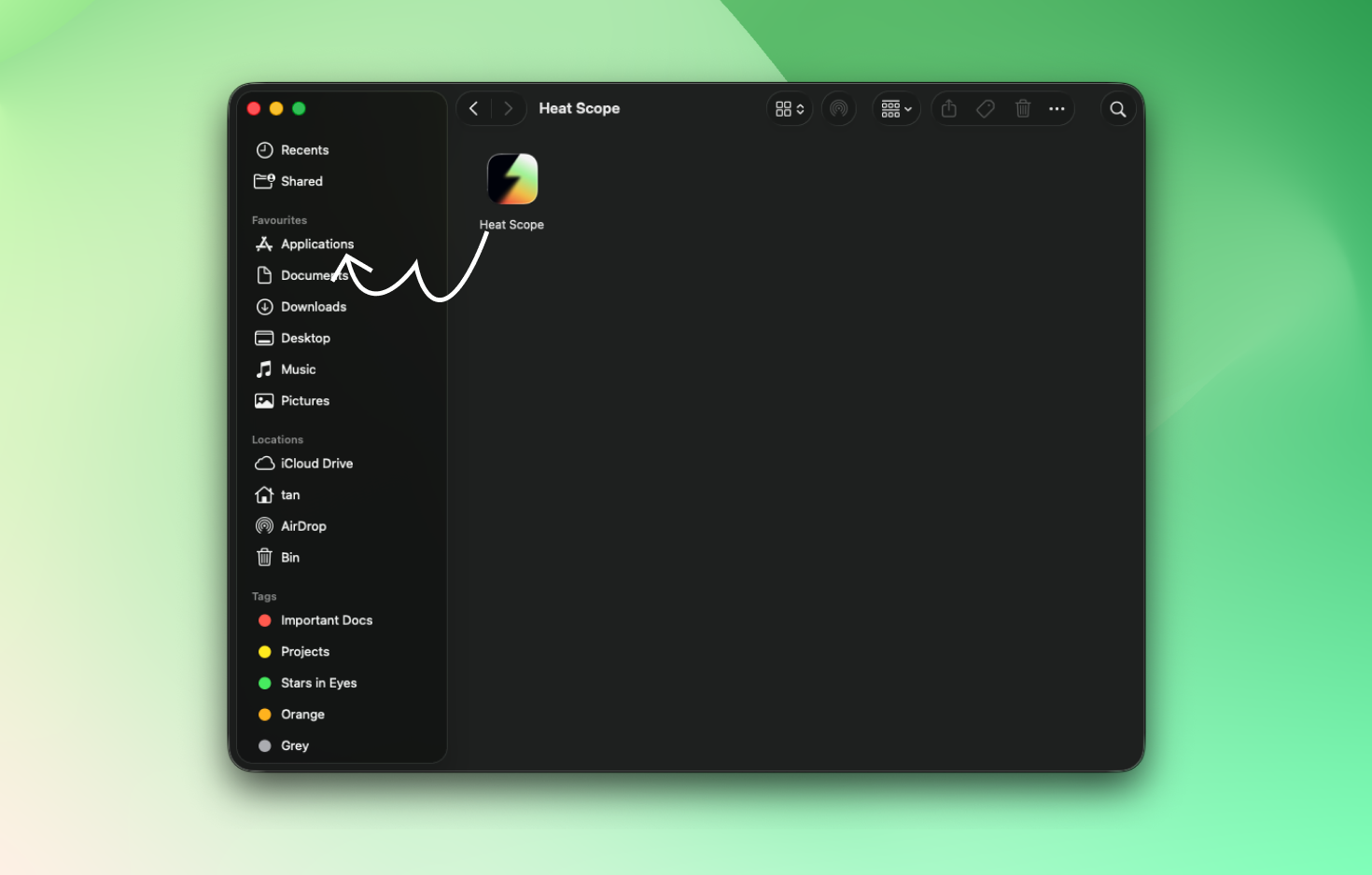
Task: Click the Share toolbar icon
Action: [x=949, y=109]
